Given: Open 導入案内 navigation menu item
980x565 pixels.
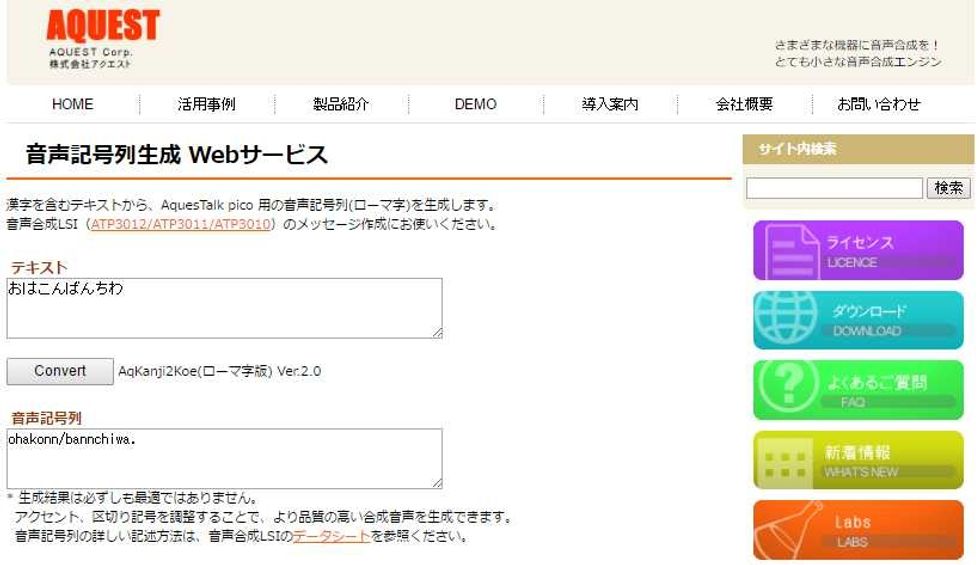Looking at the screenshot, I should point(610,104).
